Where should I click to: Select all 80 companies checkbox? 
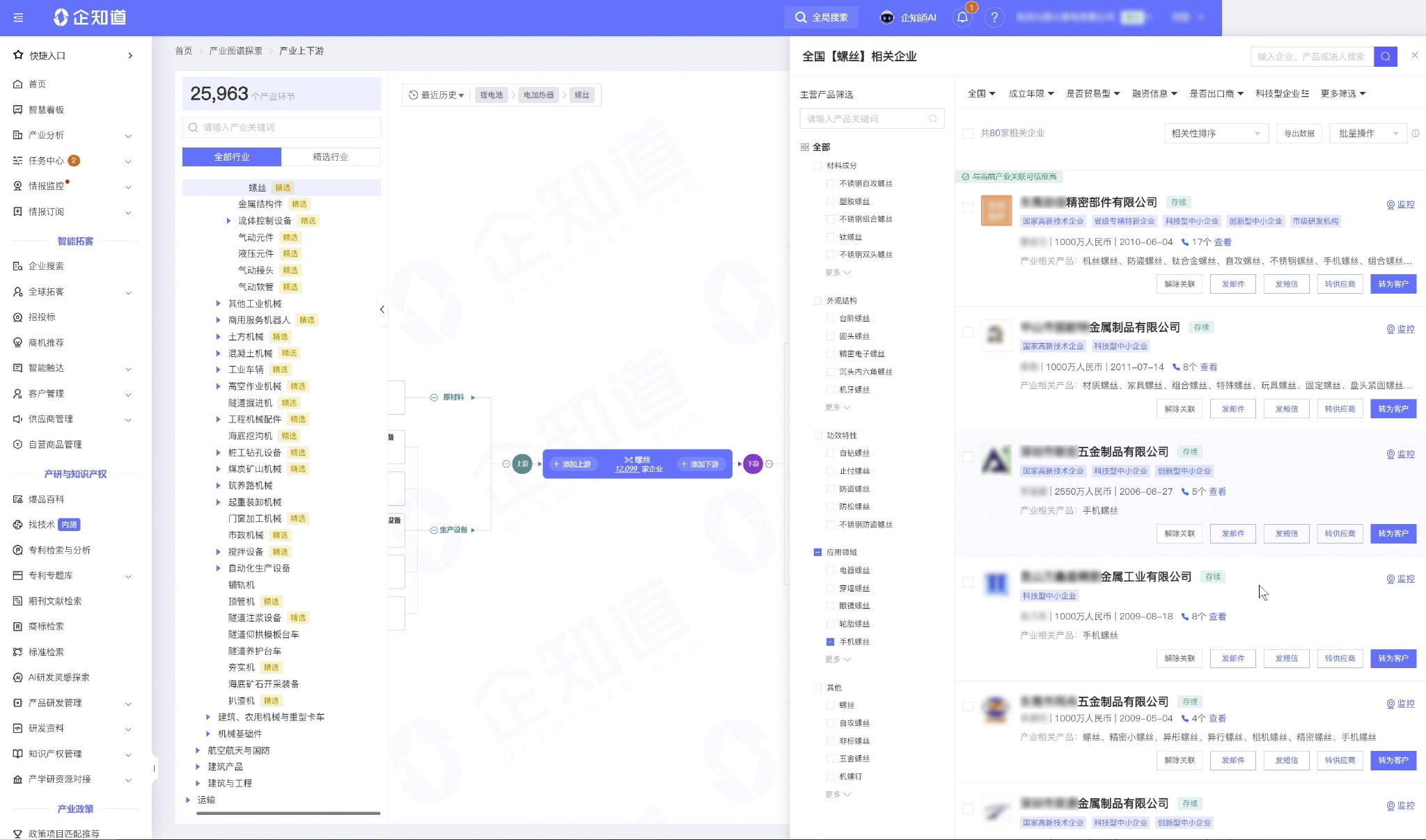click(x=968, y=133)
